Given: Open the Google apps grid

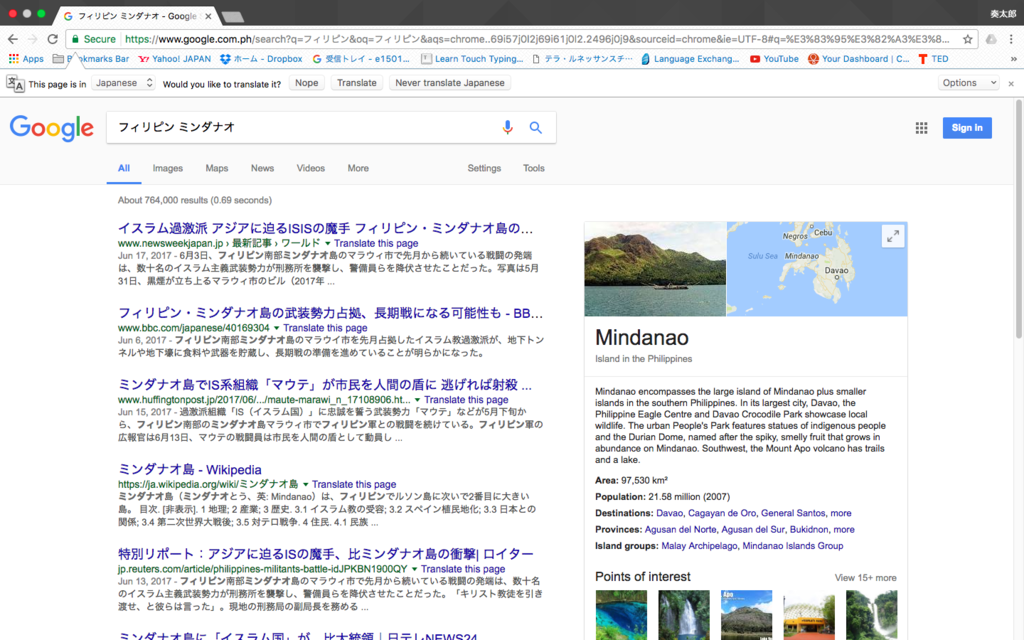Looking at the screenshot, I should [x=921, y=128].
